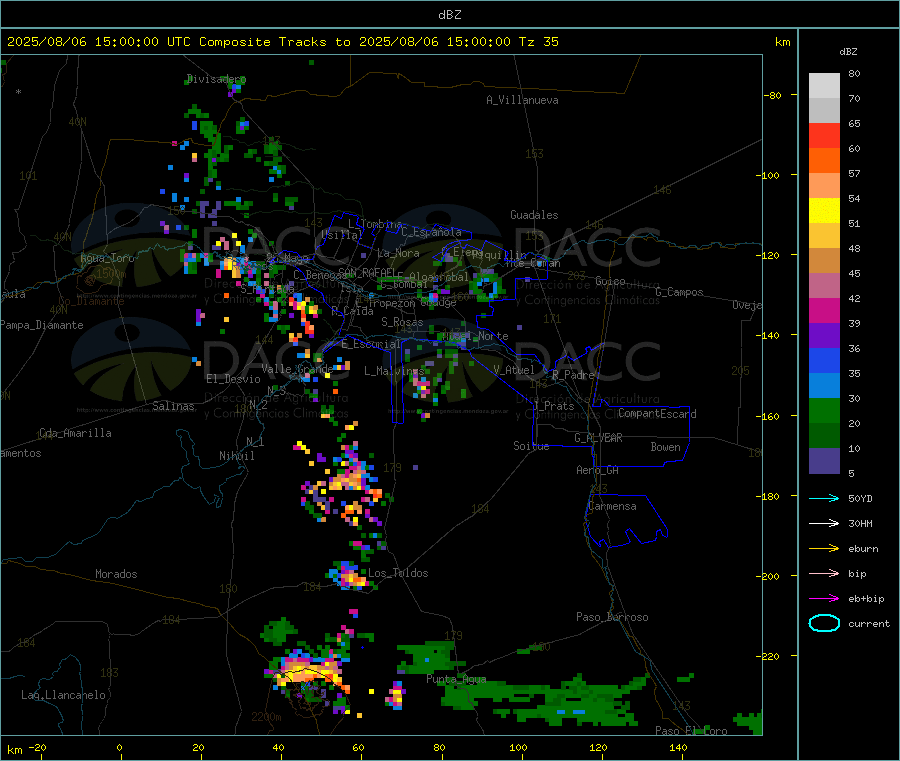Image resolution: width=900 pixels, height=761 pixels.
Task: Click the 'Carmensa' map label
Action: [612, 506]
